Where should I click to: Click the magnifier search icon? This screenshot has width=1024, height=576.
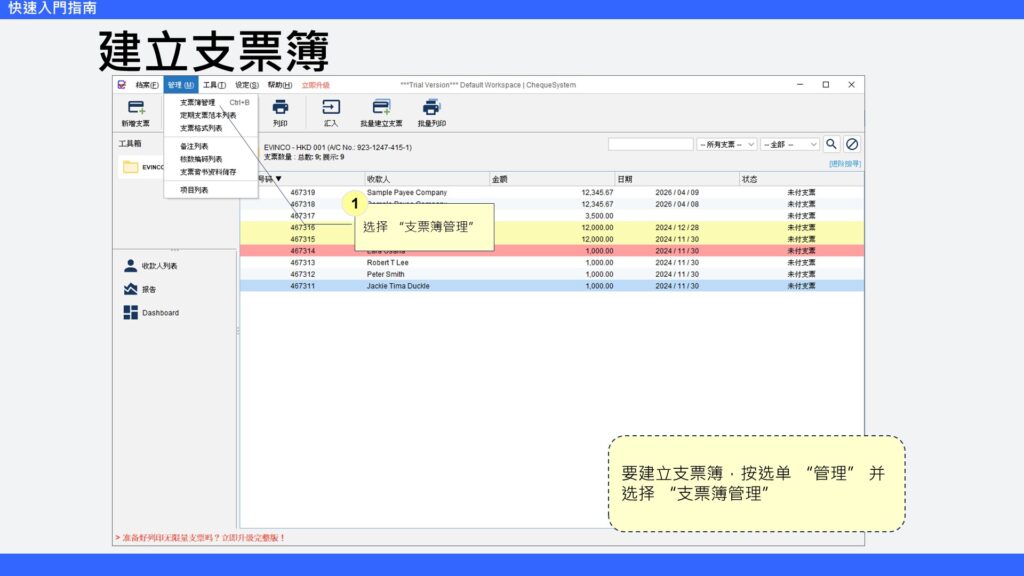pyautogui.click(x=831, y=144)
